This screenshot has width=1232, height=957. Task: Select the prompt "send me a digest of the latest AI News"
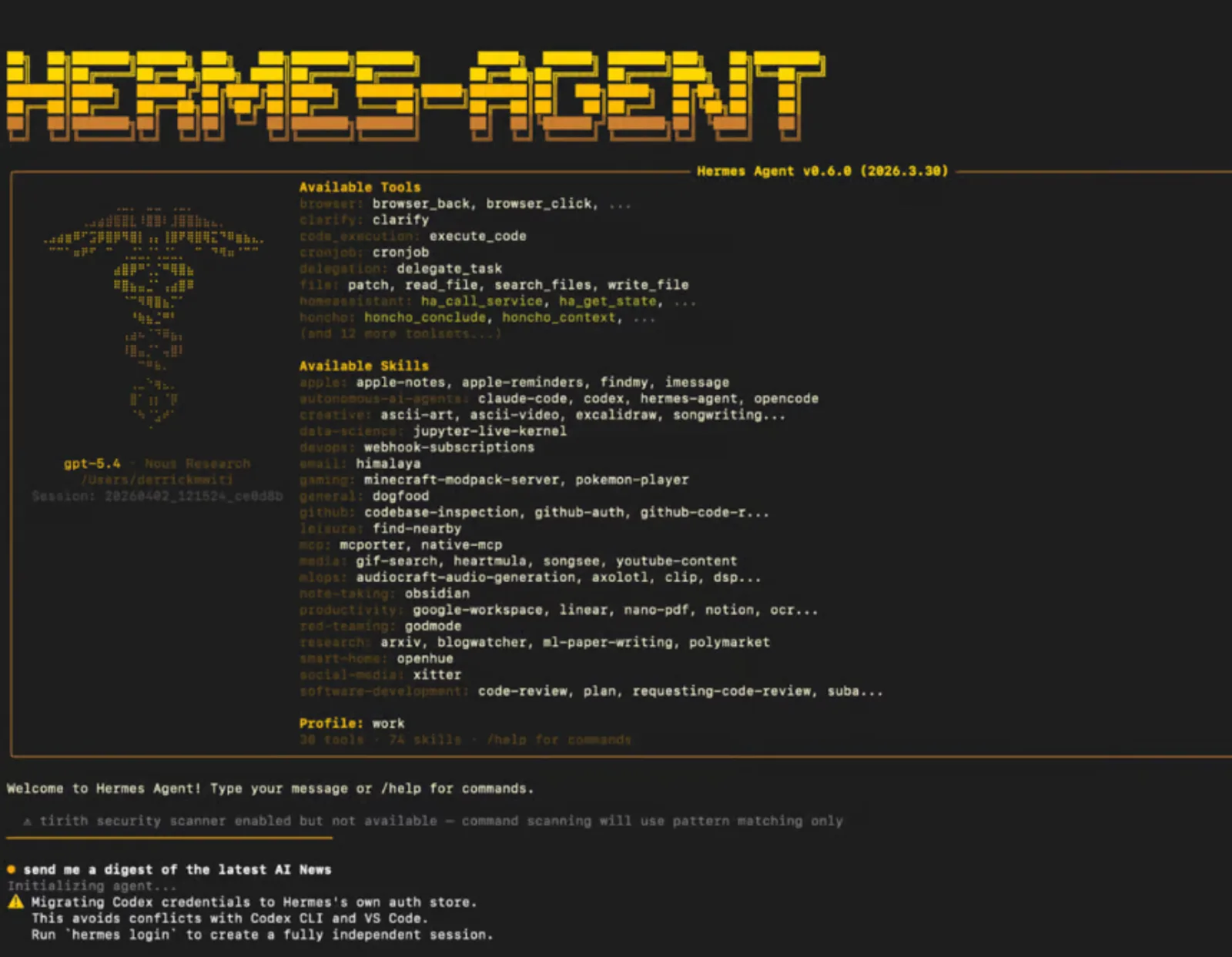pyautogui.click(x=177, y=869)
